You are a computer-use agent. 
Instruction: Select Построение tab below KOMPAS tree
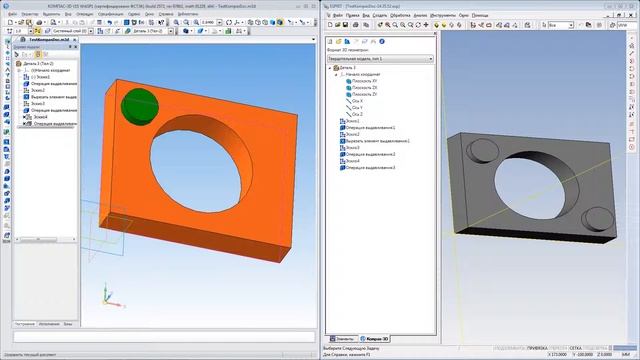coord(25,324)
